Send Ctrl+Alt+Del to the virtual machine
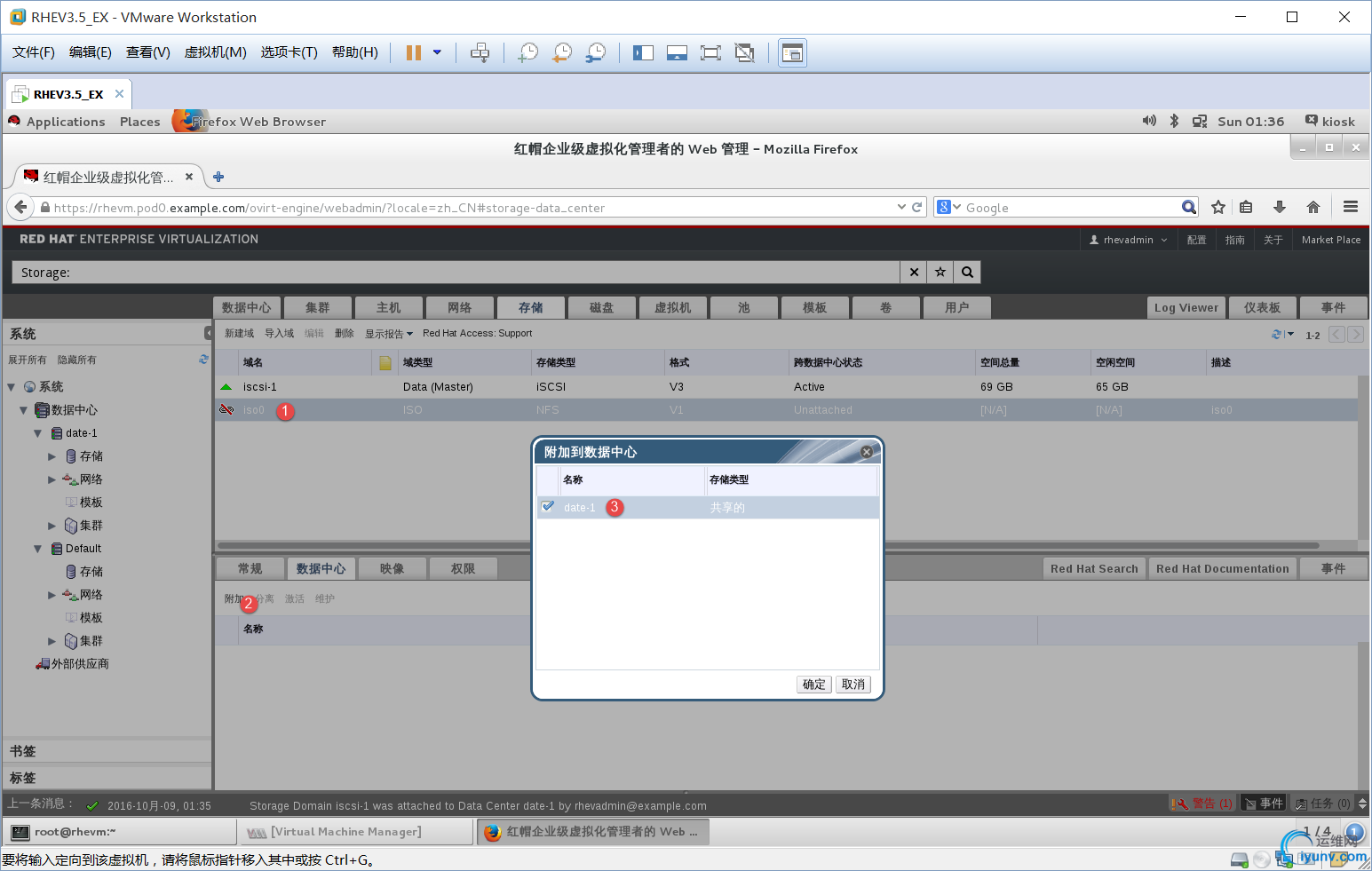The width and height of the screenshot is (1372, 871). point(480,52)
